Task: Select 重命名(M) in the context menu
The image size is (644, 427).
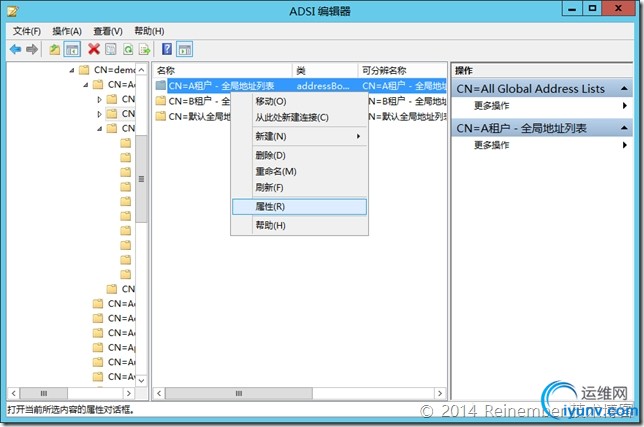Action: pyautogui.click(x=299, y=171)
